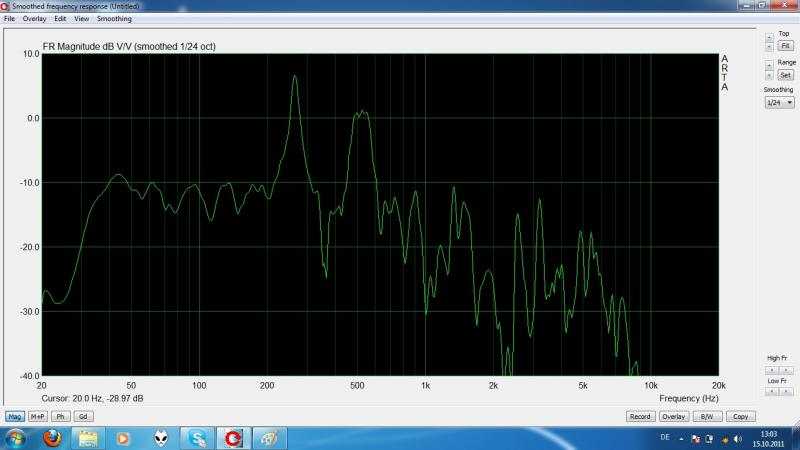
Task: Click the Set button under Range
Action: (x=785, y=75)
